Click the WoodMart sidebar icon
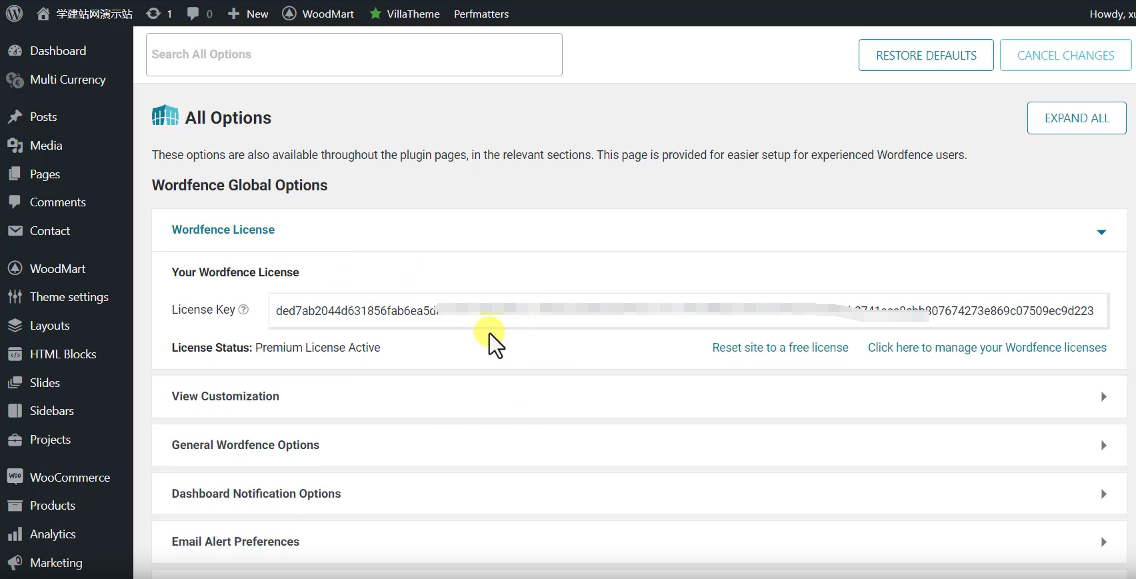 (x=14, y=268)
